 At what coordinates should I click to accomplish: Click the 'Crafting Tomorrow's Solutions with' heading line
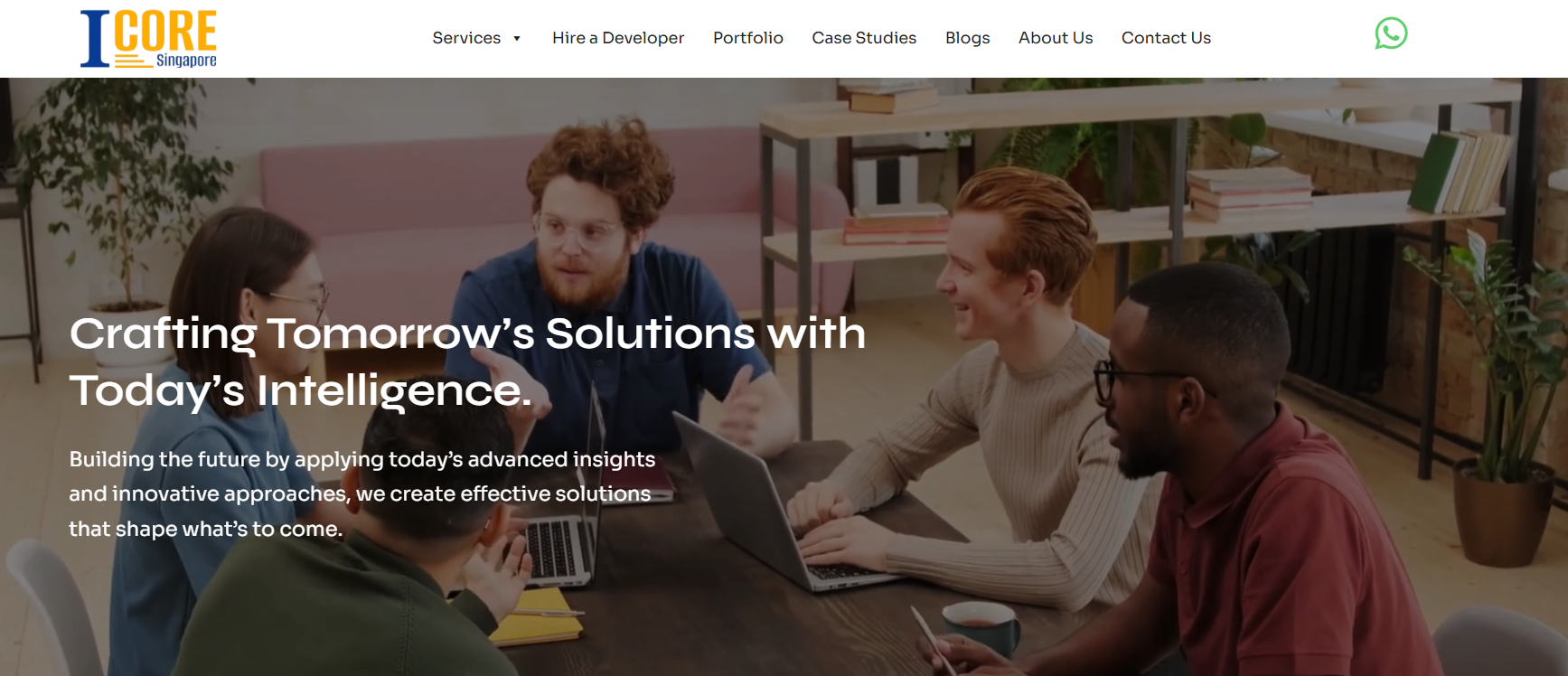467,333
